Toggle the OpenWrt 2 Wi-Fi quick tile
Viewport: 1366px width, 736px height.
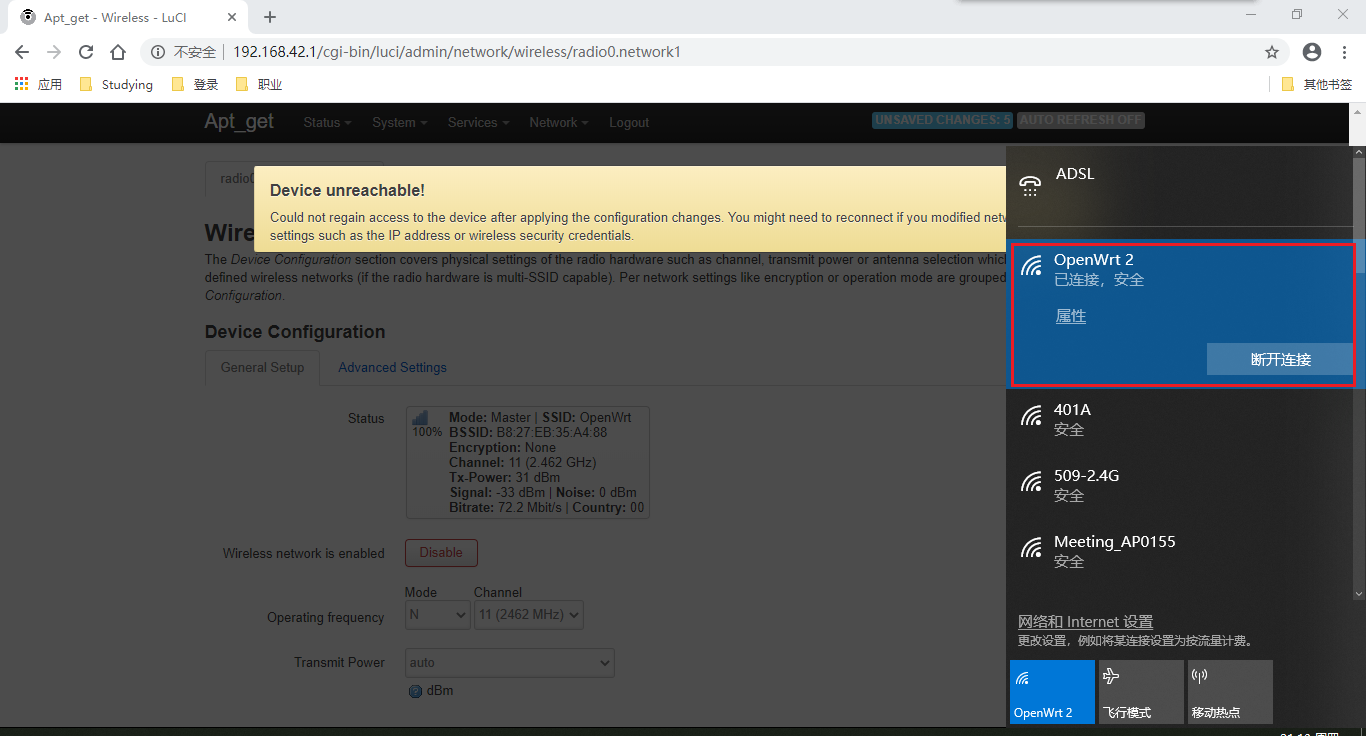pos(1052,692)
